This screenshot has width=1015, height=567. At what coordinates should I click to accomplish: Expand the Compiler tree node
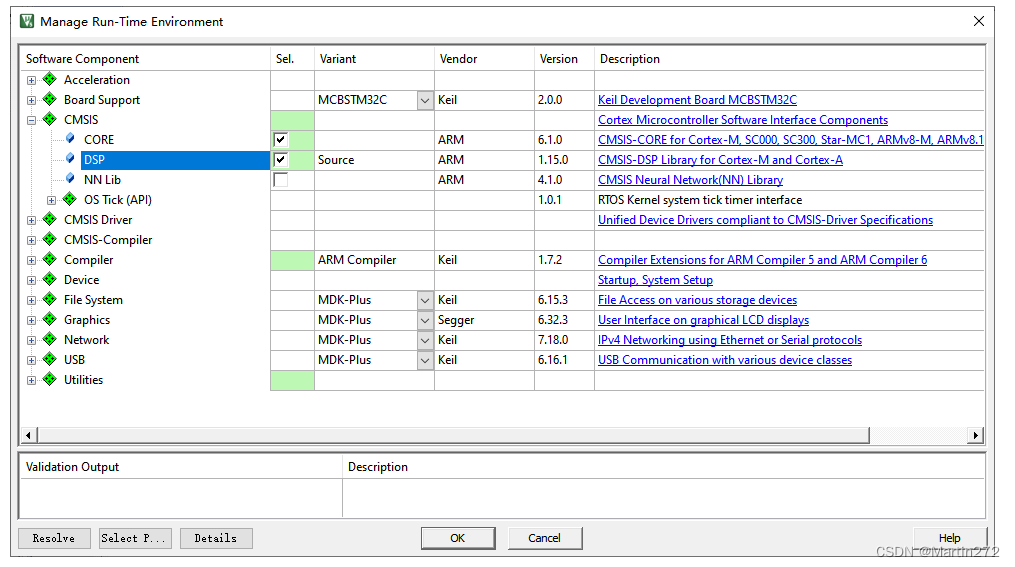(31, 260)
